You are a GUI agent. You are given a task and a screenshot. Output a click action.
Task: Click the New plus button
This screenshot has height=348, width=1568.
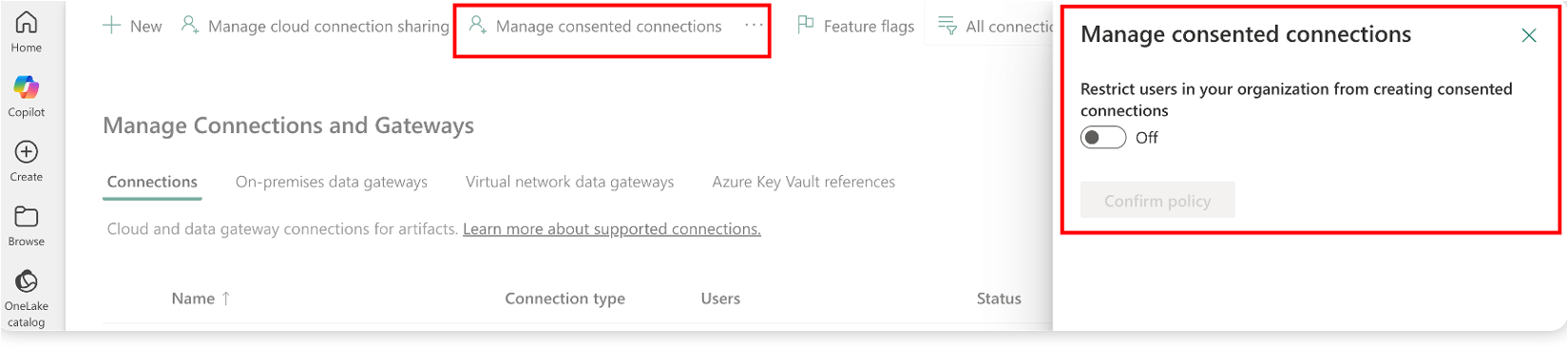[132, 27]
